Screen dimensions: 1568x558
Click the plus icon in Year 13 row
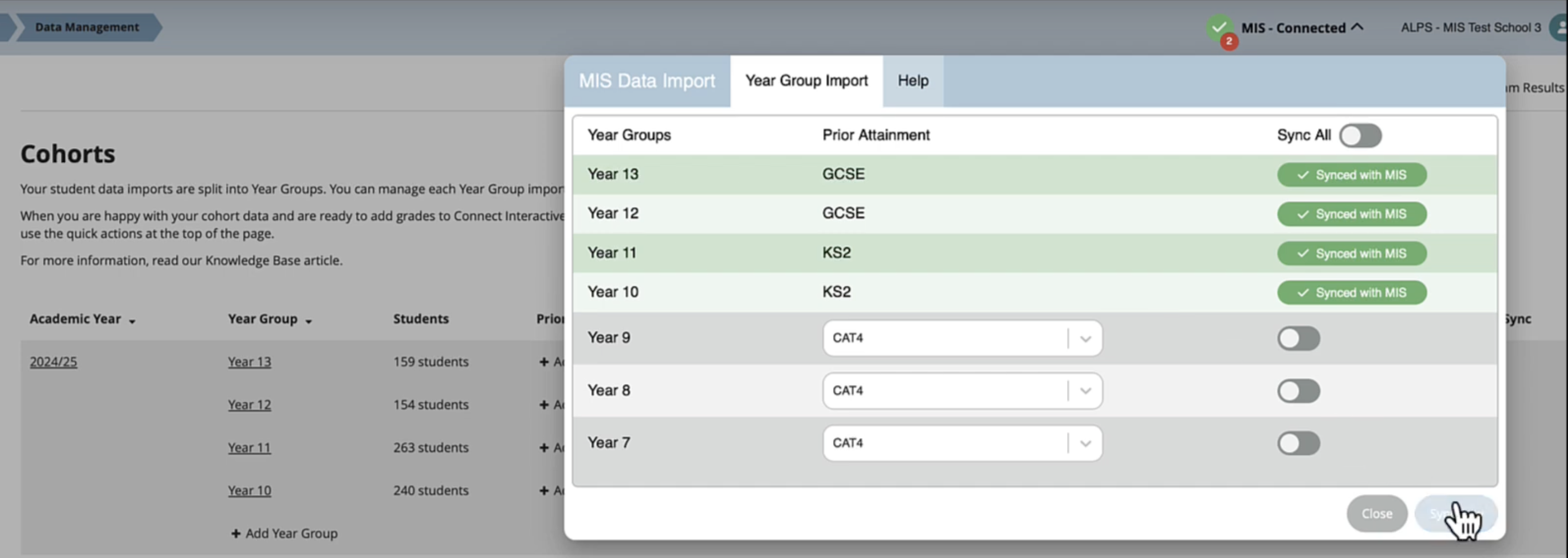(x=543, y=362)
